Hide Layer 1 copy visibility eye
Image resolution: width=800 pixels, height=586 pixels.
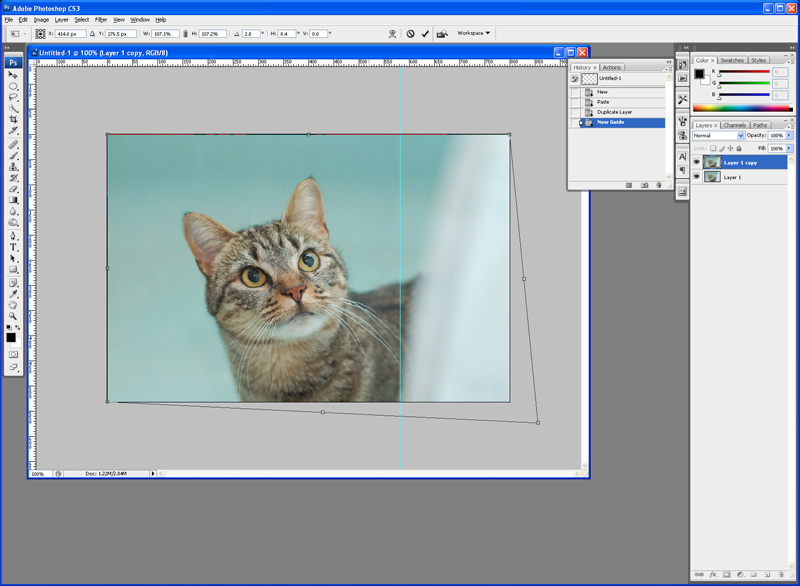(x=696, y=162)
